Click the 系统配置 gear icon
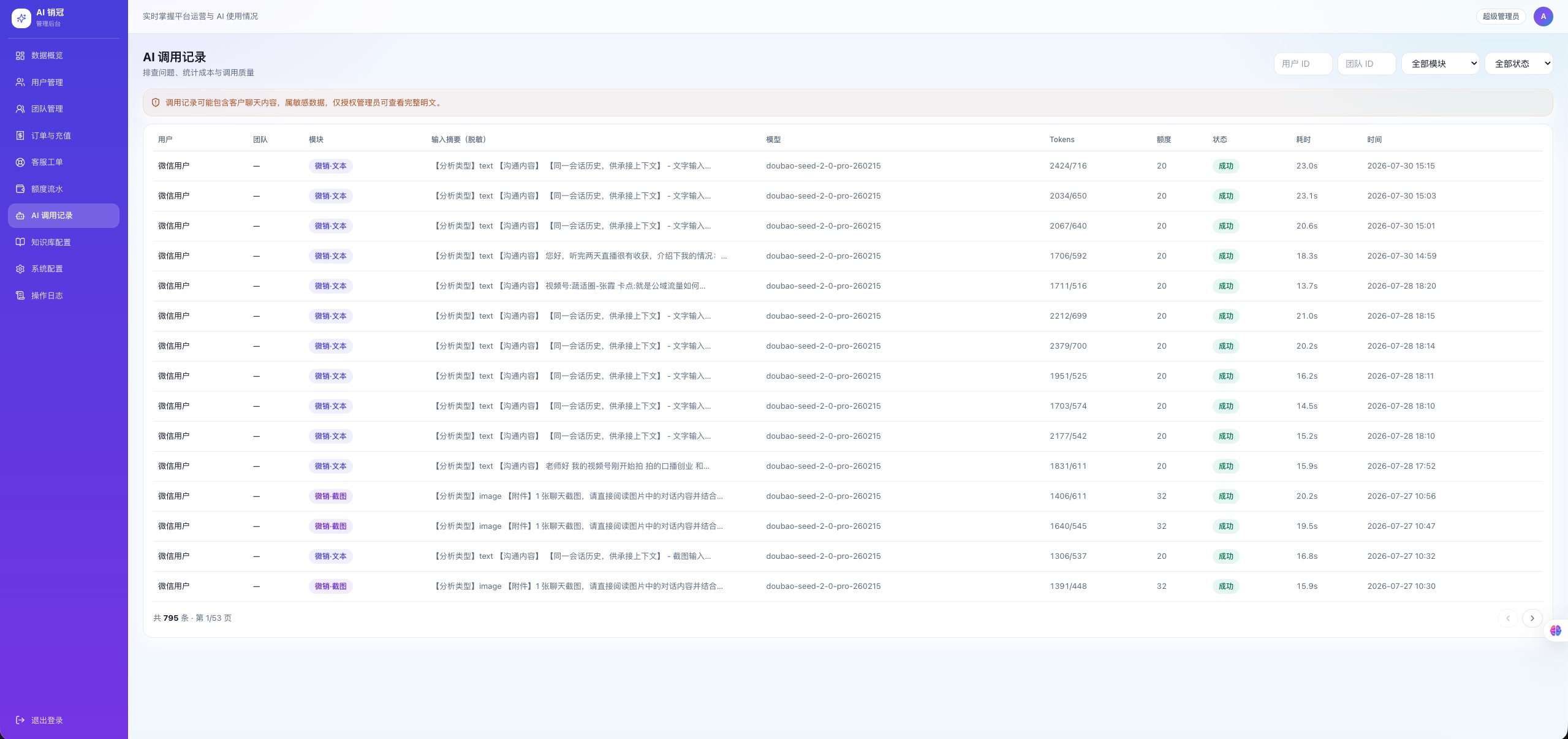1568x739 pixels. tap(20, 269)
